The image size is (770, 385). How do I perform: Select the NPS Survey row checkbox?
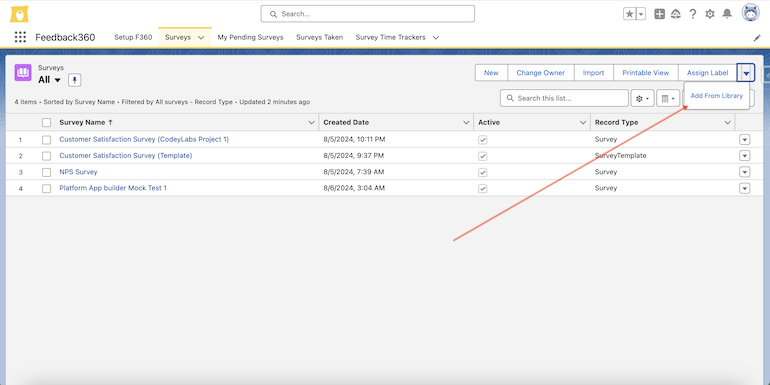pos(47,172)
